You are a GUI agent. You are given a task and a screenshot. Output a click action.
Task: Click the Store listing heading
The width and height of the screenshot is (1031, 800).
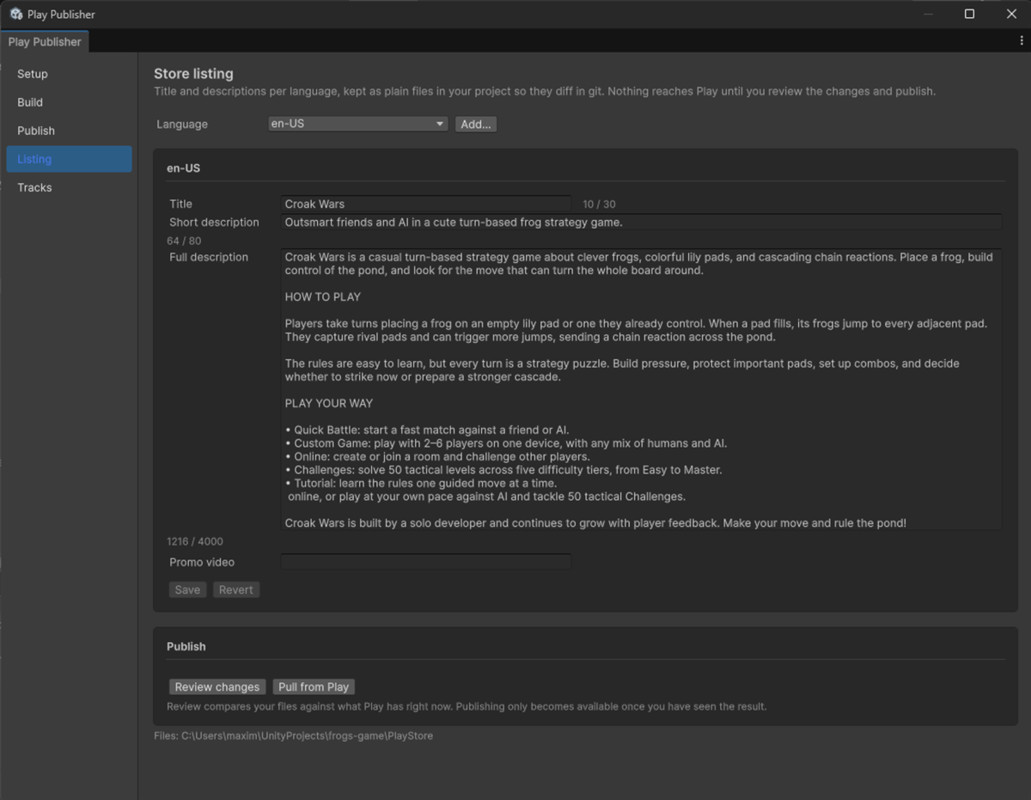[193, 74]
